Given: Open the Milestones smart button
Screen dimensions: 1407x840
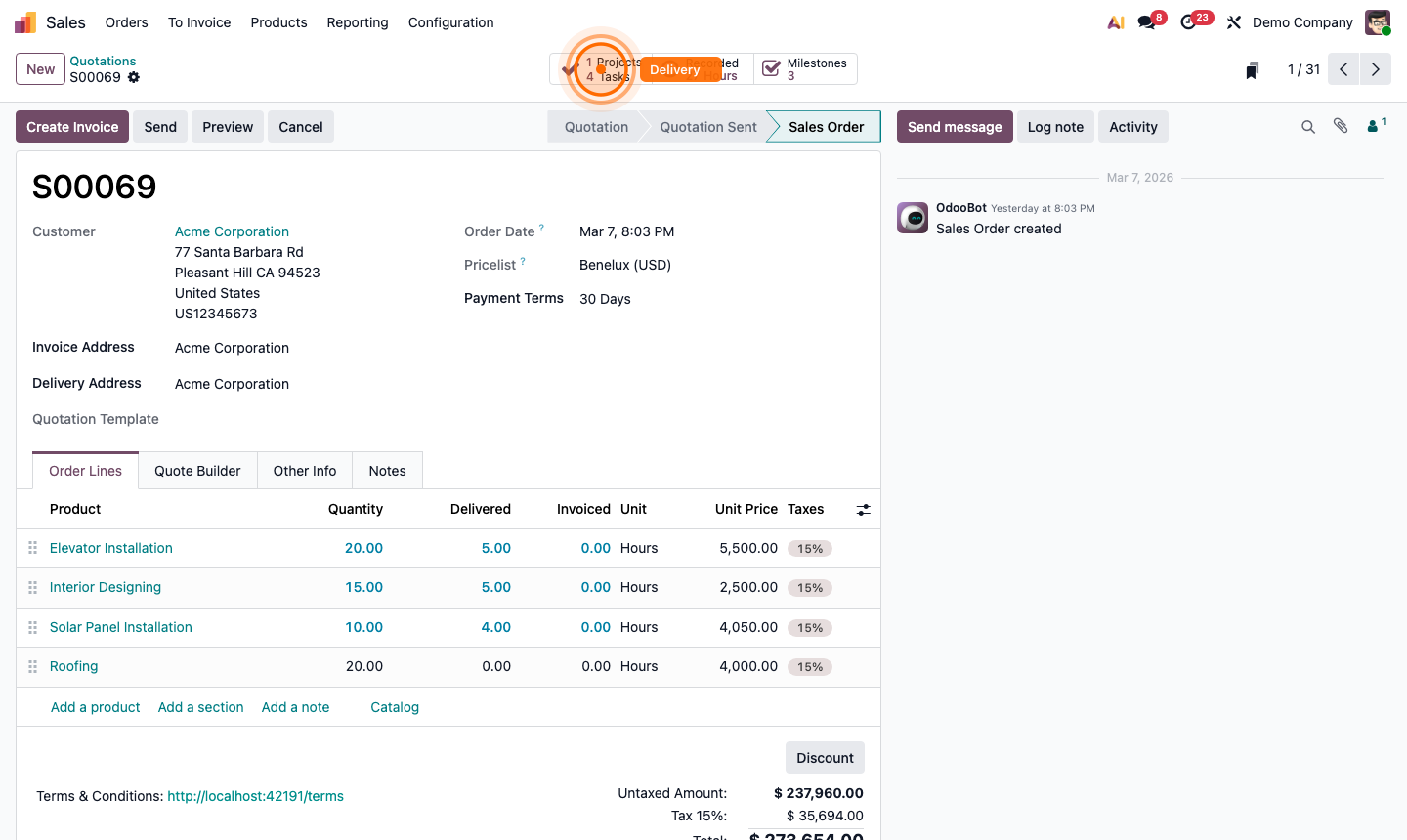Looking at the screenshot, I should click(x=804, y=68).
